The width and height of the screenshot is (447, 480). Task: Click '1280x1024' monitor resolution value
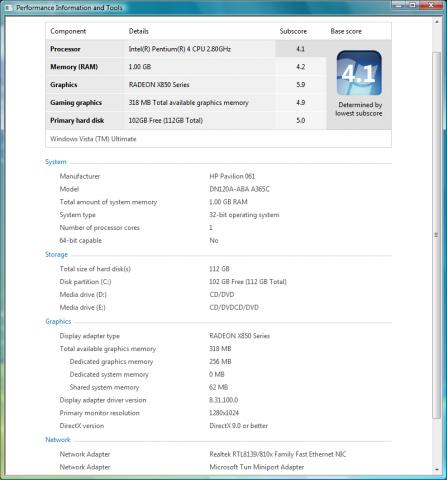pos(224,413)
